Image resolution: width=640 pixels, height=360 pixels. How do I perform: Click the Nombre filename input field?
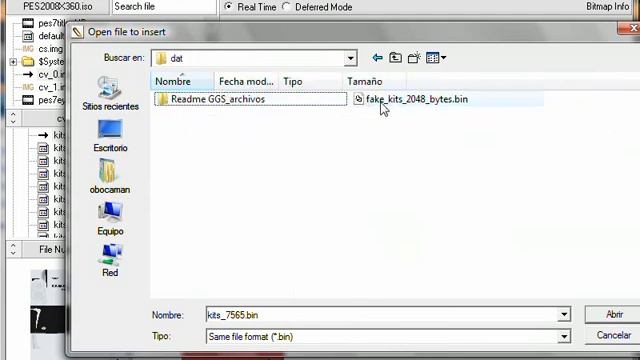[x=382, y=315]
